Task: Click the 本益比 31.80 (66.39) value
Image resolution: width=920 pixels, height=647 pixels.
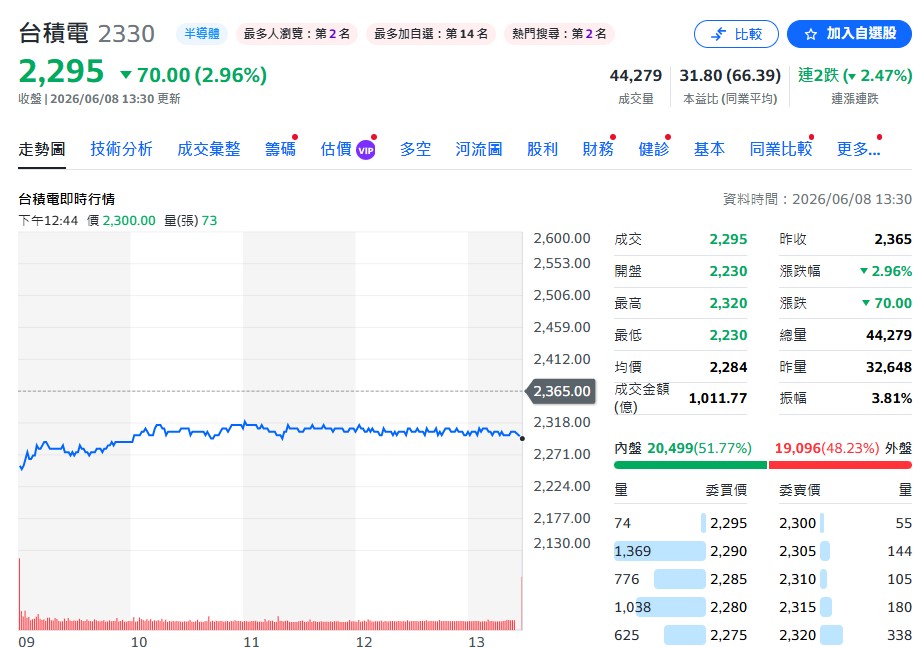Action: 730,76
